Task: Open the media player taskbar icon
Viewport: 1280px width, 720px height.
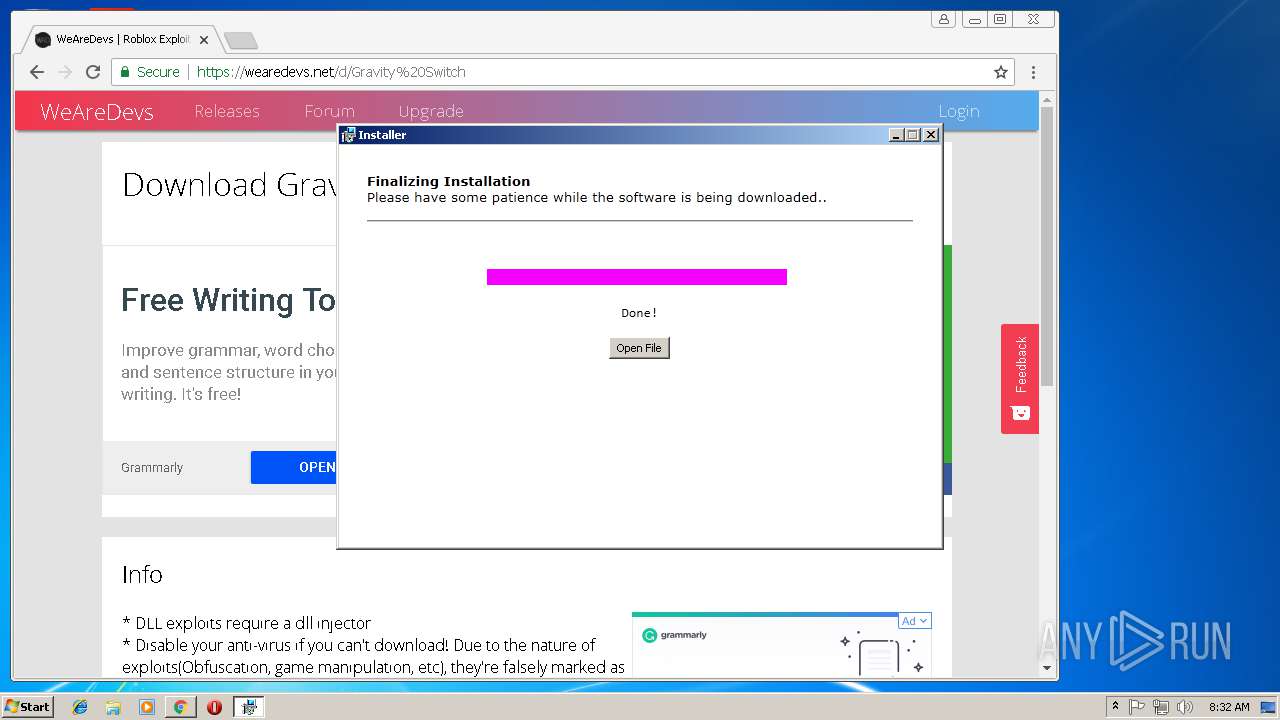Action: tap(147, 707)
